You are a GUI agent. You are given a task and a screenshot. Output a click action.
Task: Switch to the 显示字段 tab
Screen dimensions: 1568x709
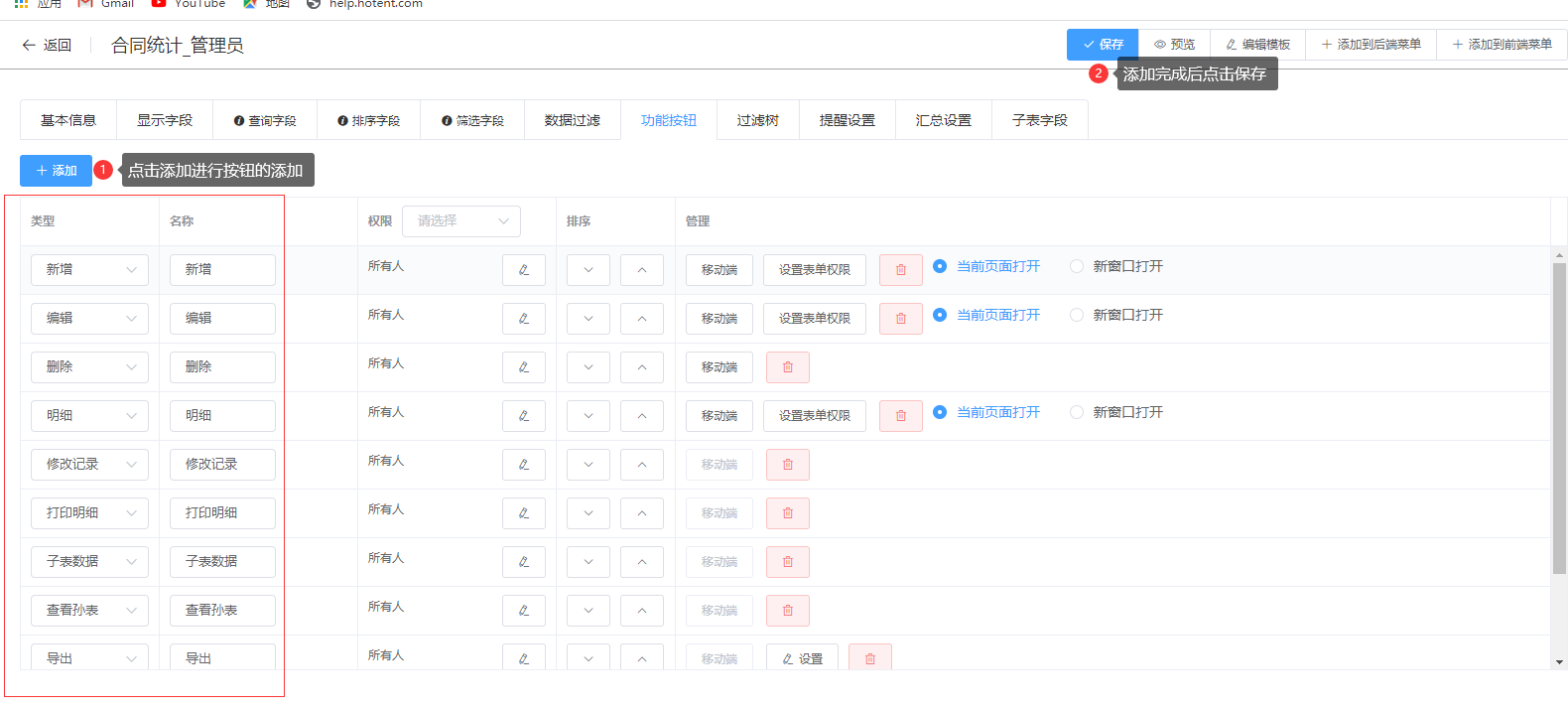pyautogui.click(x=165, y=120)
